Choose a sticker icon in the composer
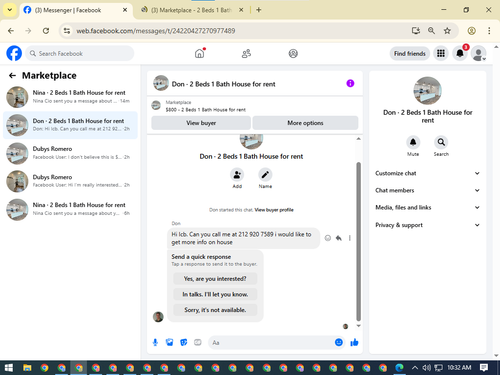500x375 pixels. (x=184, y=342)
